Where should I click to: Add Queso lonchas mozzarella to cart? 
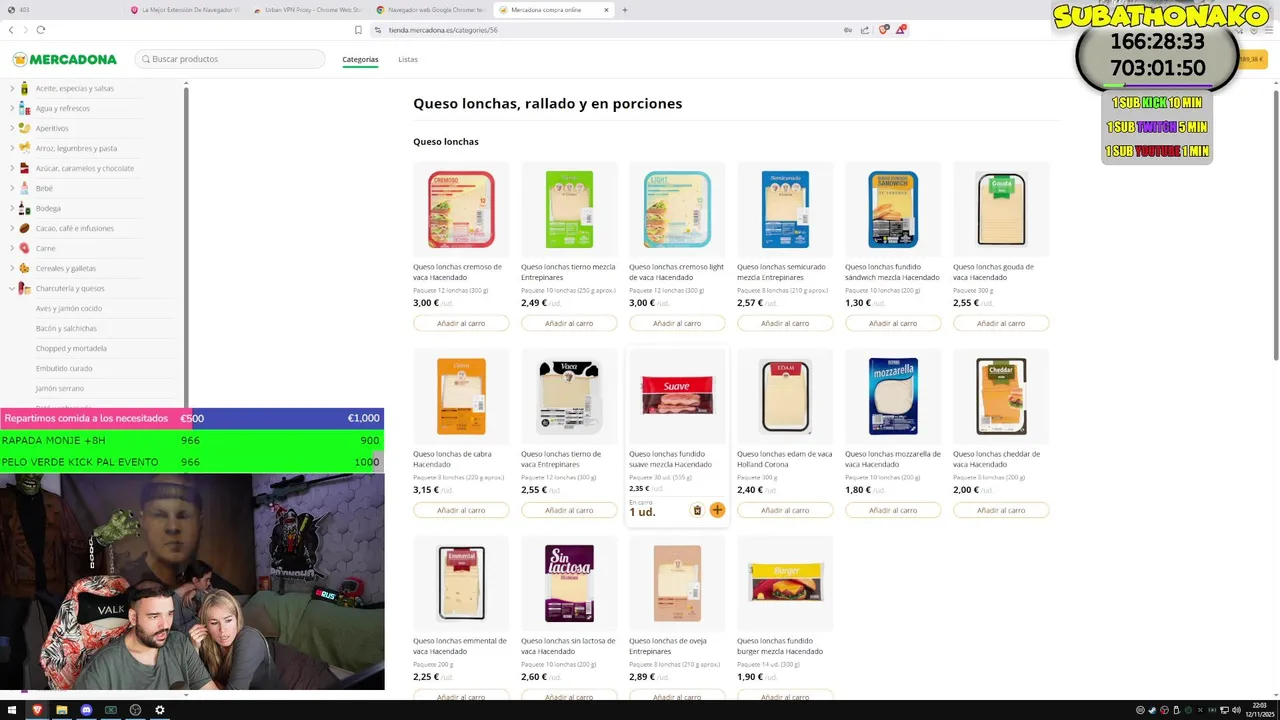coord(893,510)
